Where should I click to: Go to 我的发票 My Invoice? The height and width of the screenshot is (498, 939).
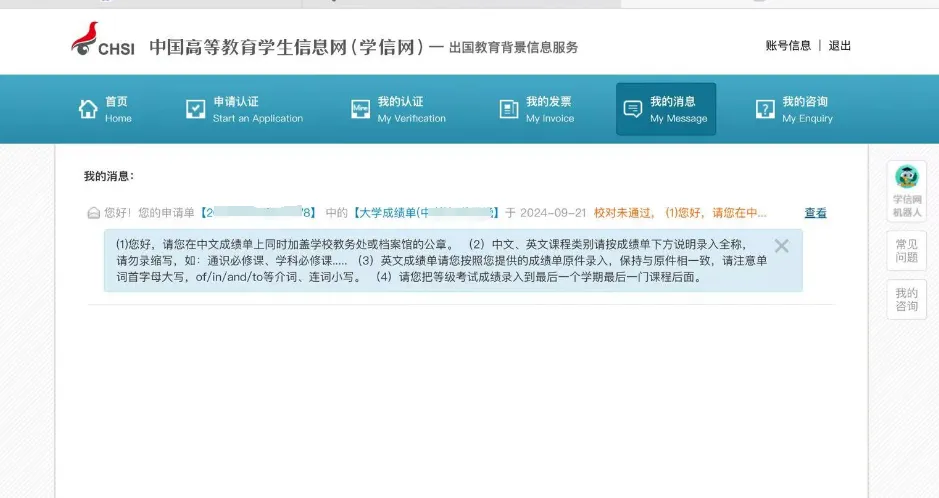(550, 109)
